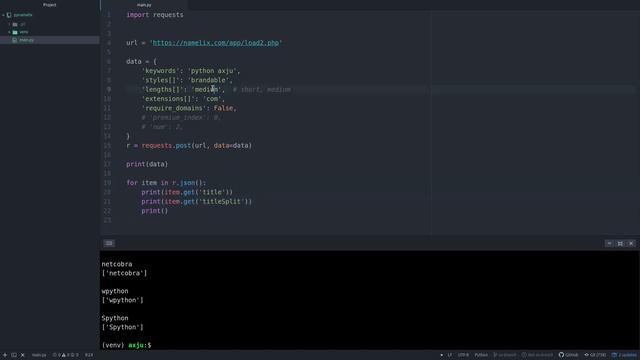Click 'netcobra' output line in terminal

(117, 264)
